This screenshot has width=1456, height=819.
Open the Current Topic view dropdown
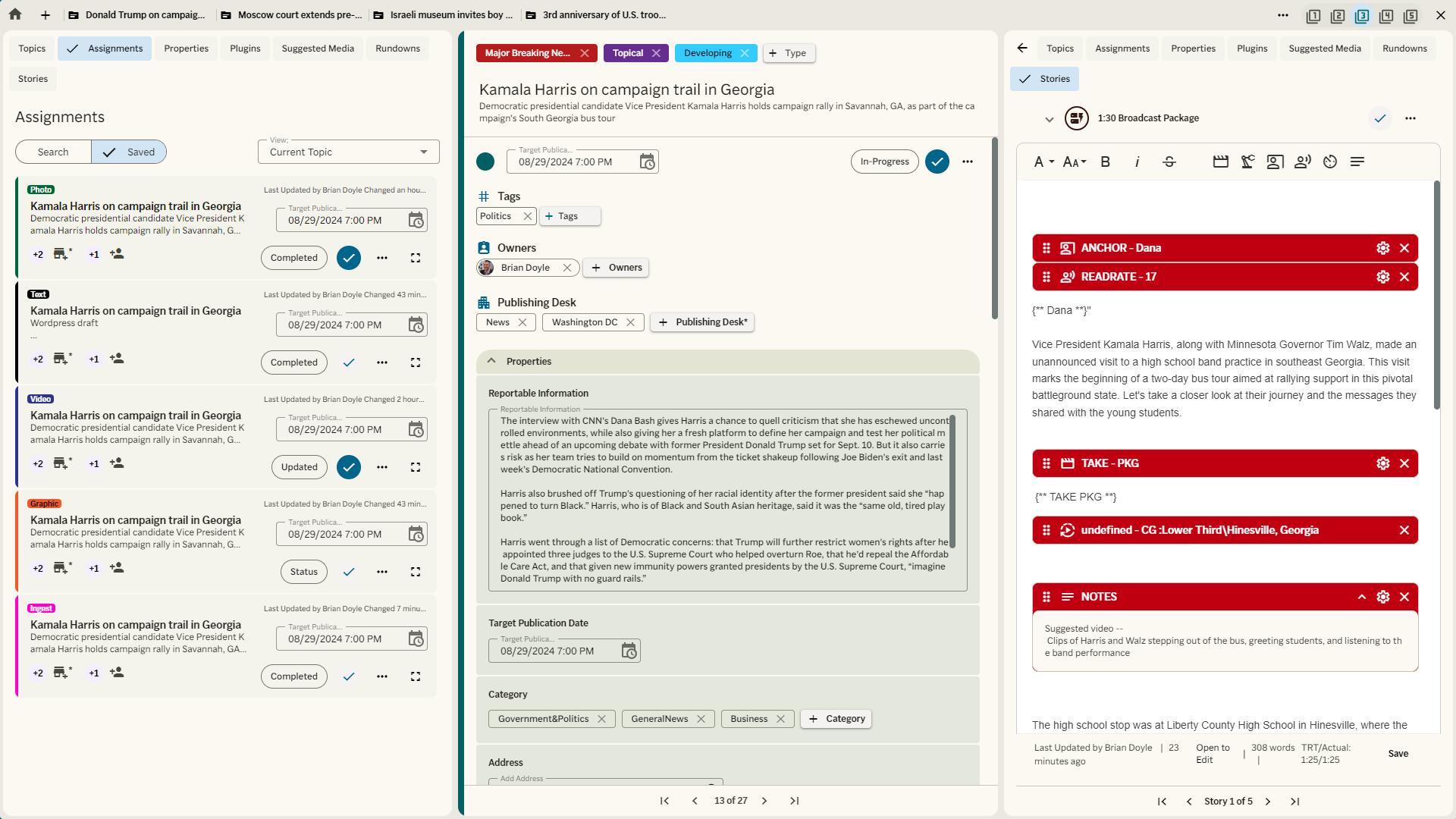[x=348, y=152]
